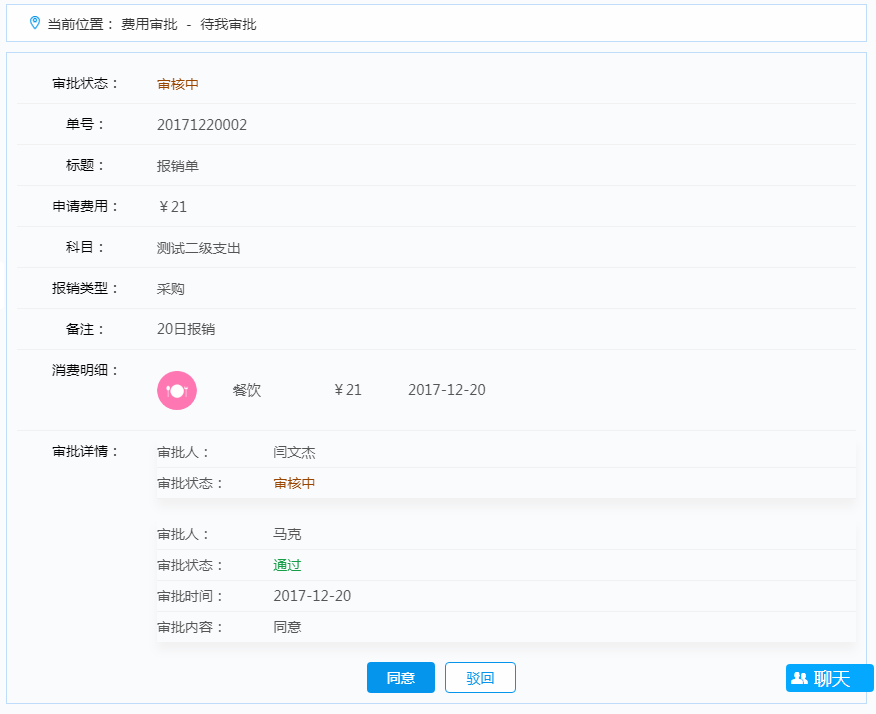Screen dimensions: 876x714
Task: Click approver name 马克
Action: [287, 534]
